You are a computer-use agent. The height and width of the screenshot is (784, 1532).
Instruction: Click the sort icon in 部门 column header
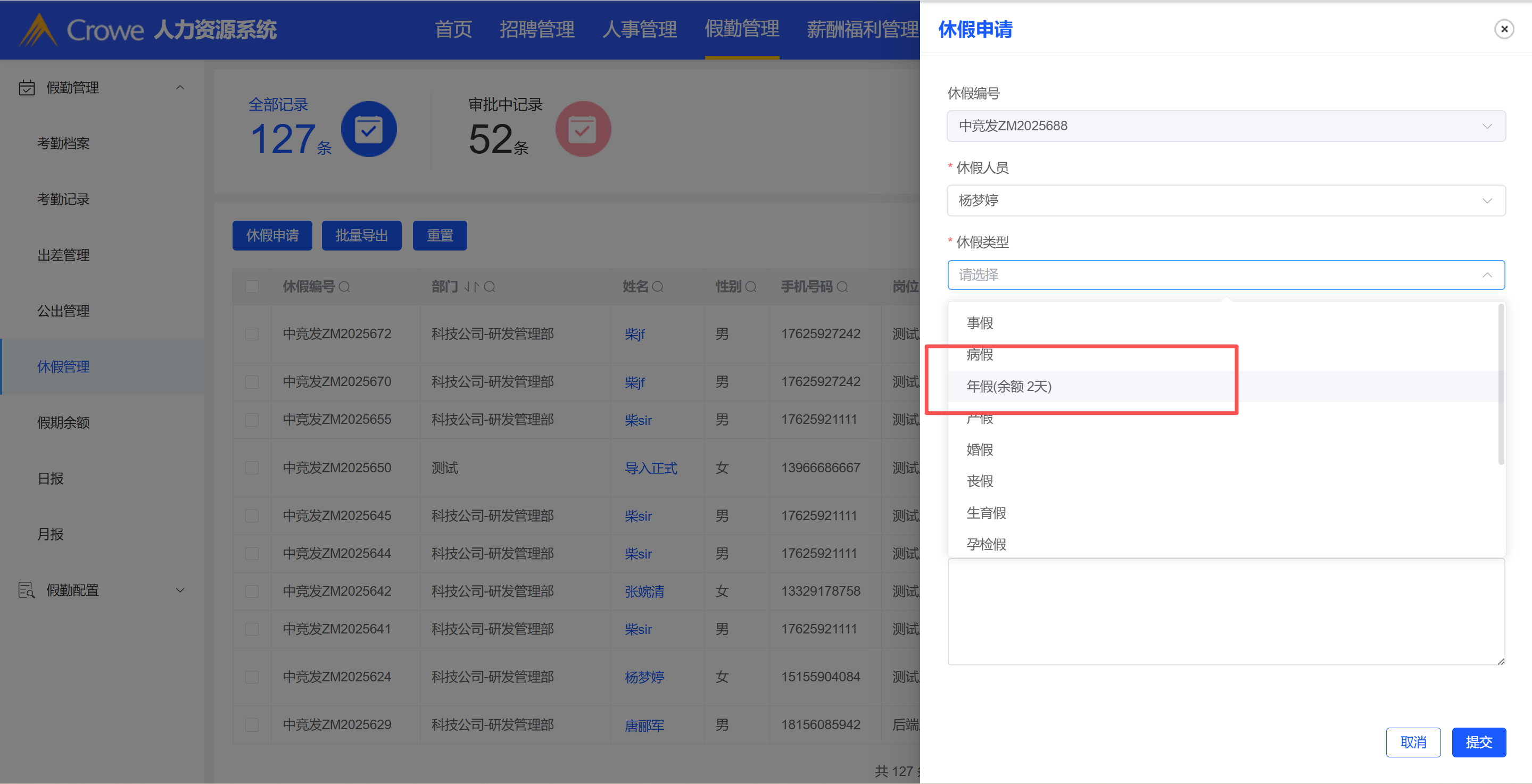point(471,287)
